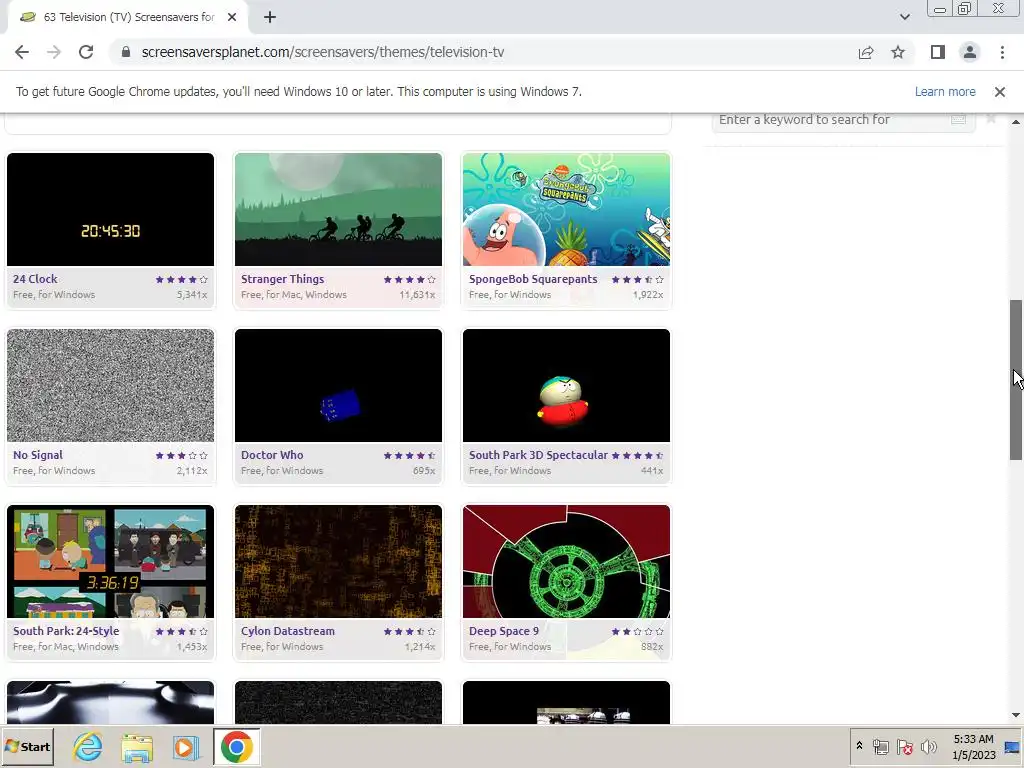
Task: Close the Television Screensavers tab
Action: tap(231, 17)
